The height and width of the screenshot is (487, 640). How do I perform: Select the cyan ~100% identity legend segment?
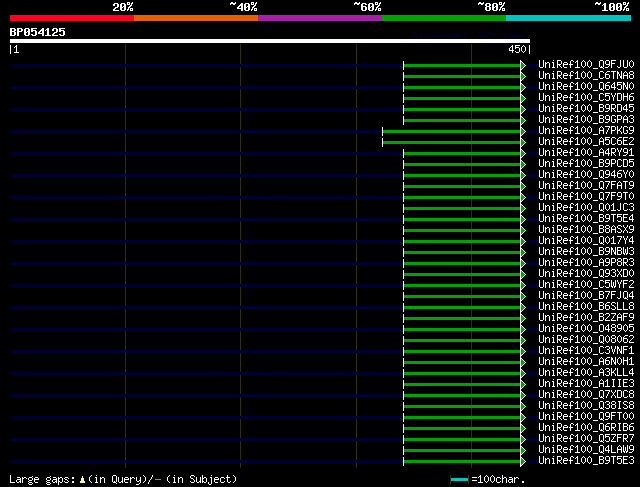(x=569, y=18)
